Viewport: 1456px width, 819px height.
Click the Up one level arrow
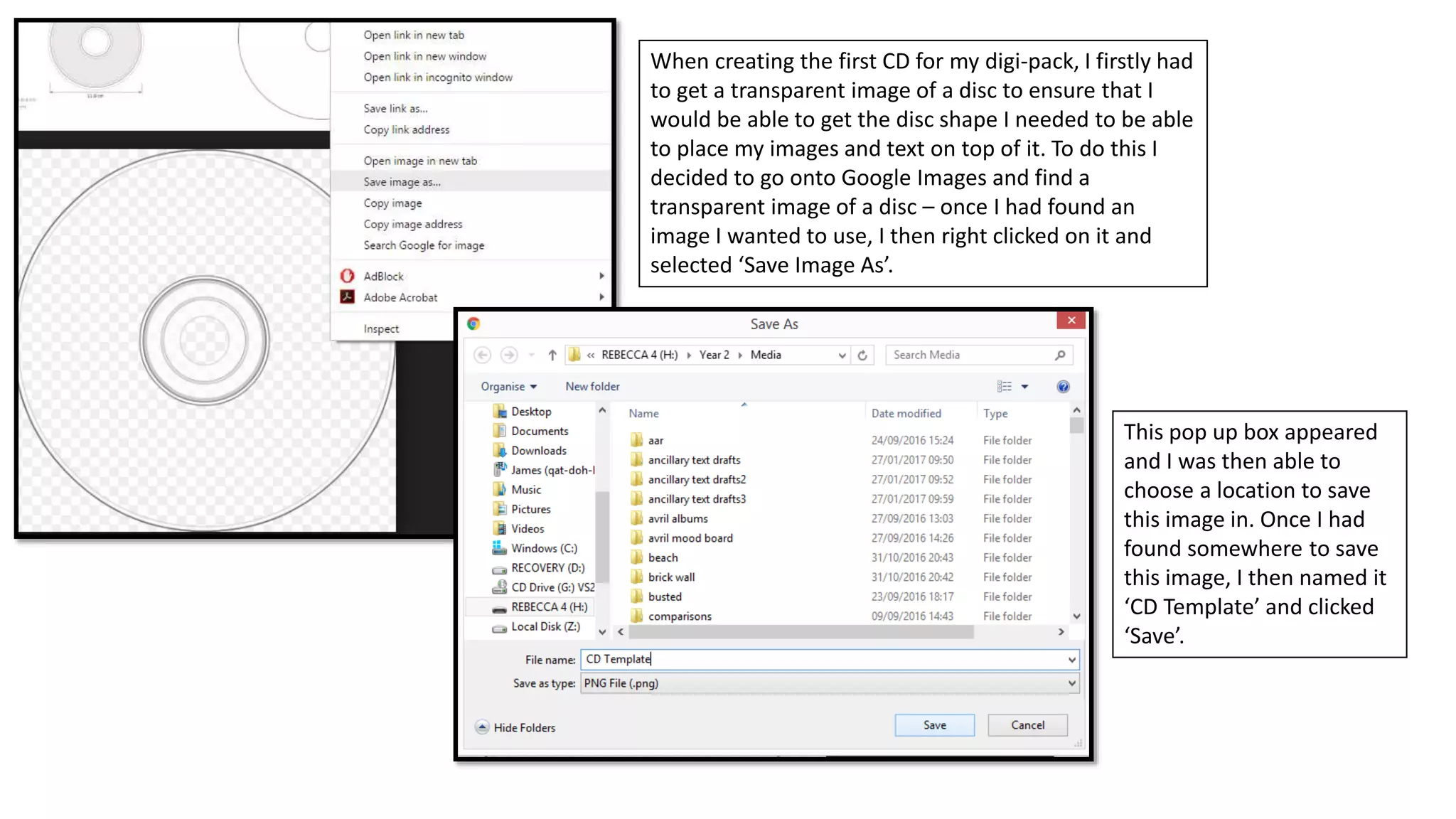point(552,355)
